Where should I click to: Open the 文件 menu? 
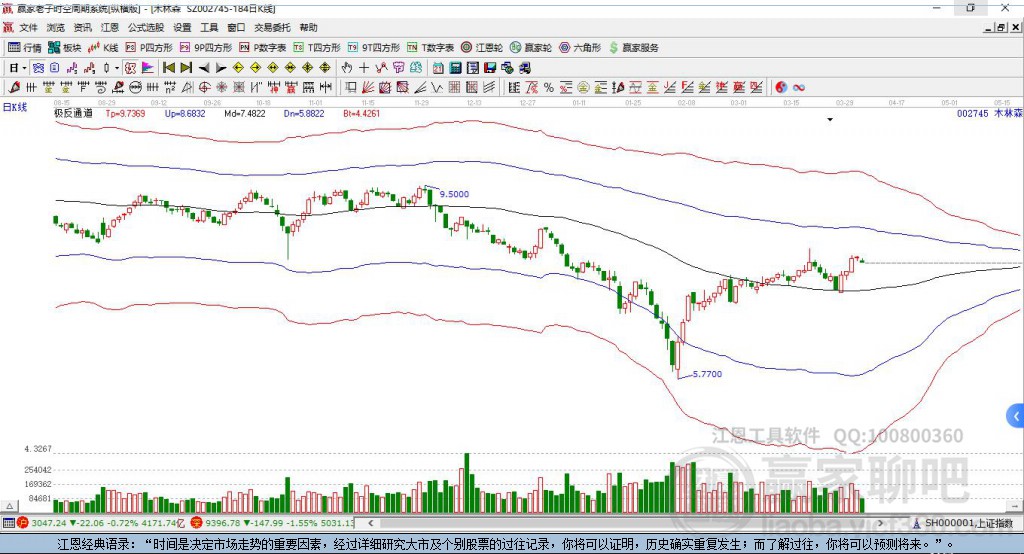pyautogui.click(x=28, y=27)
